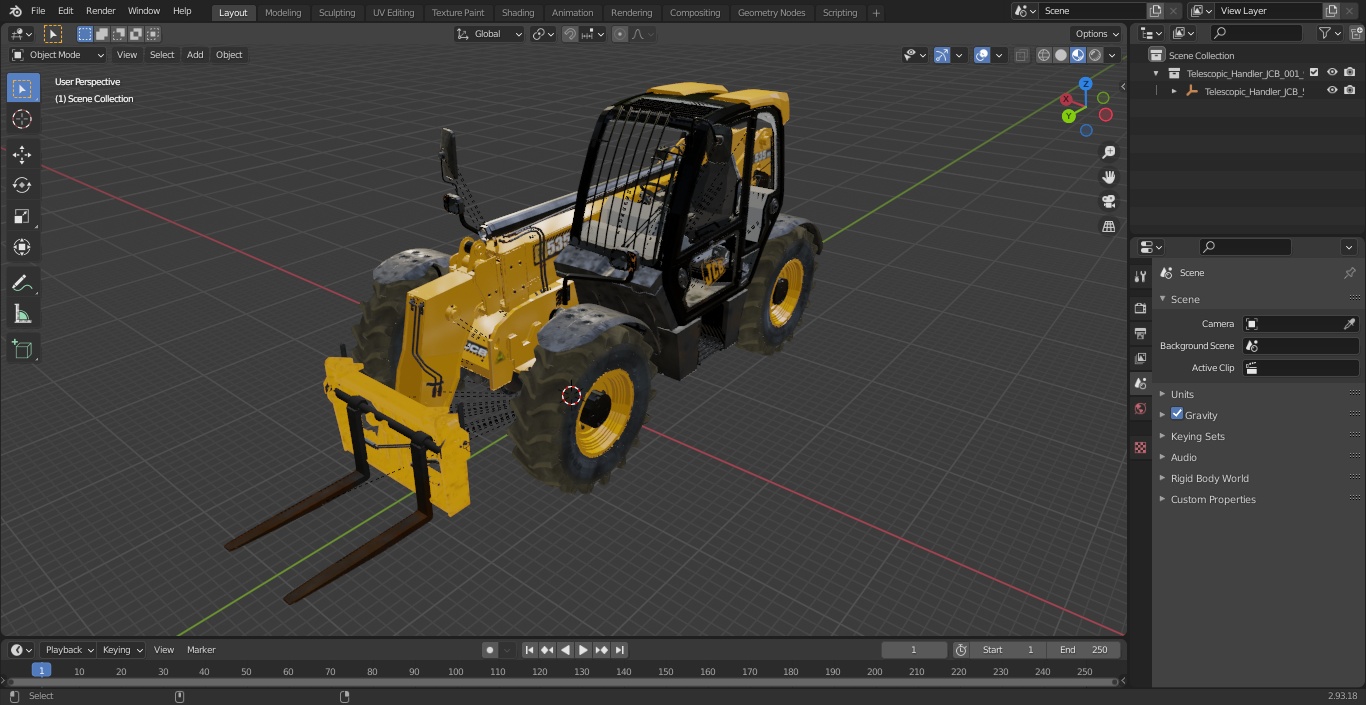Toggle show overlays button
Image resolution: width=1366 pixels, height=705 pixels.
click(982, 55)
